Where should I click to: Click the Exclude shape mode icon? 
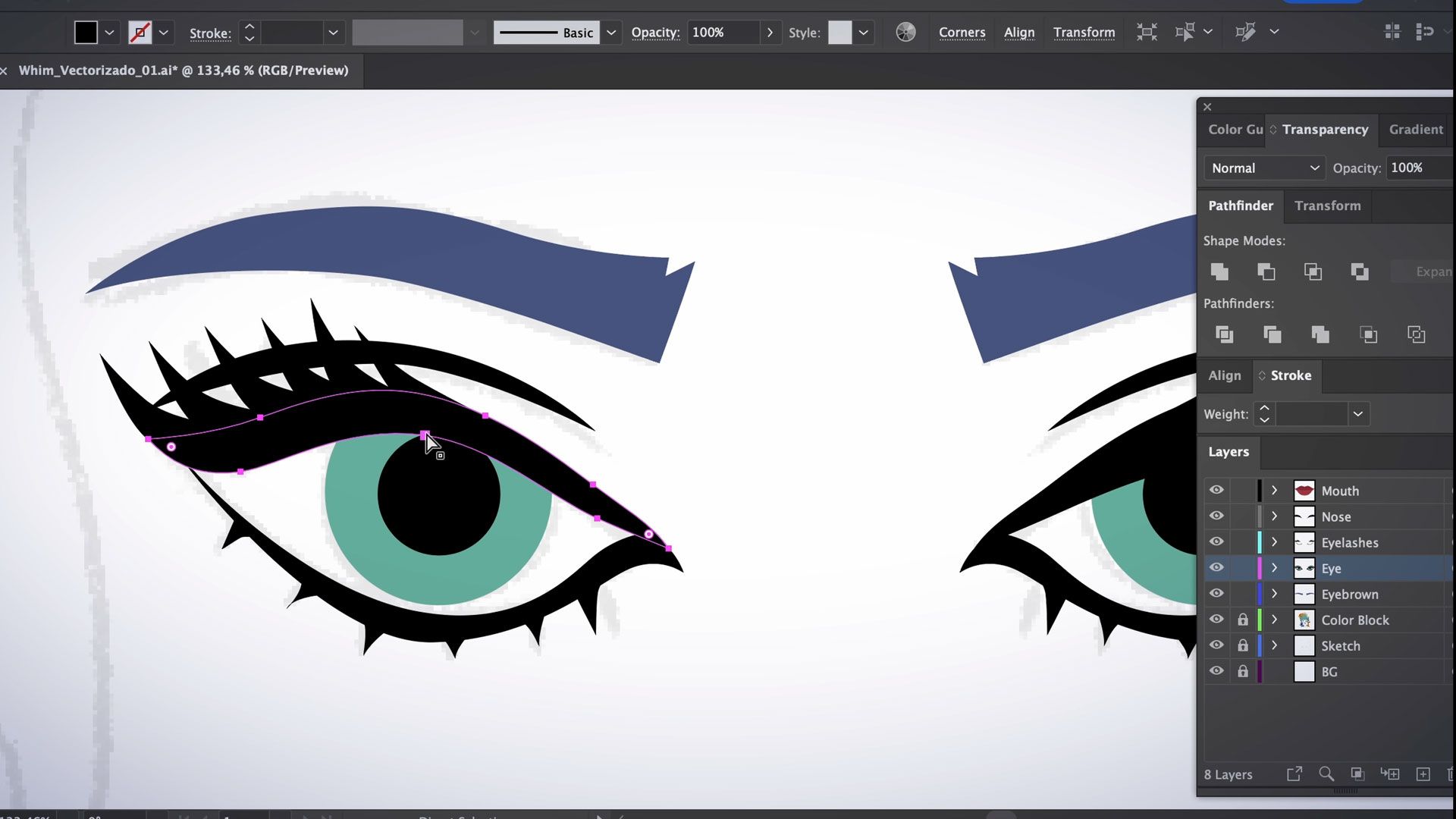1360,271
